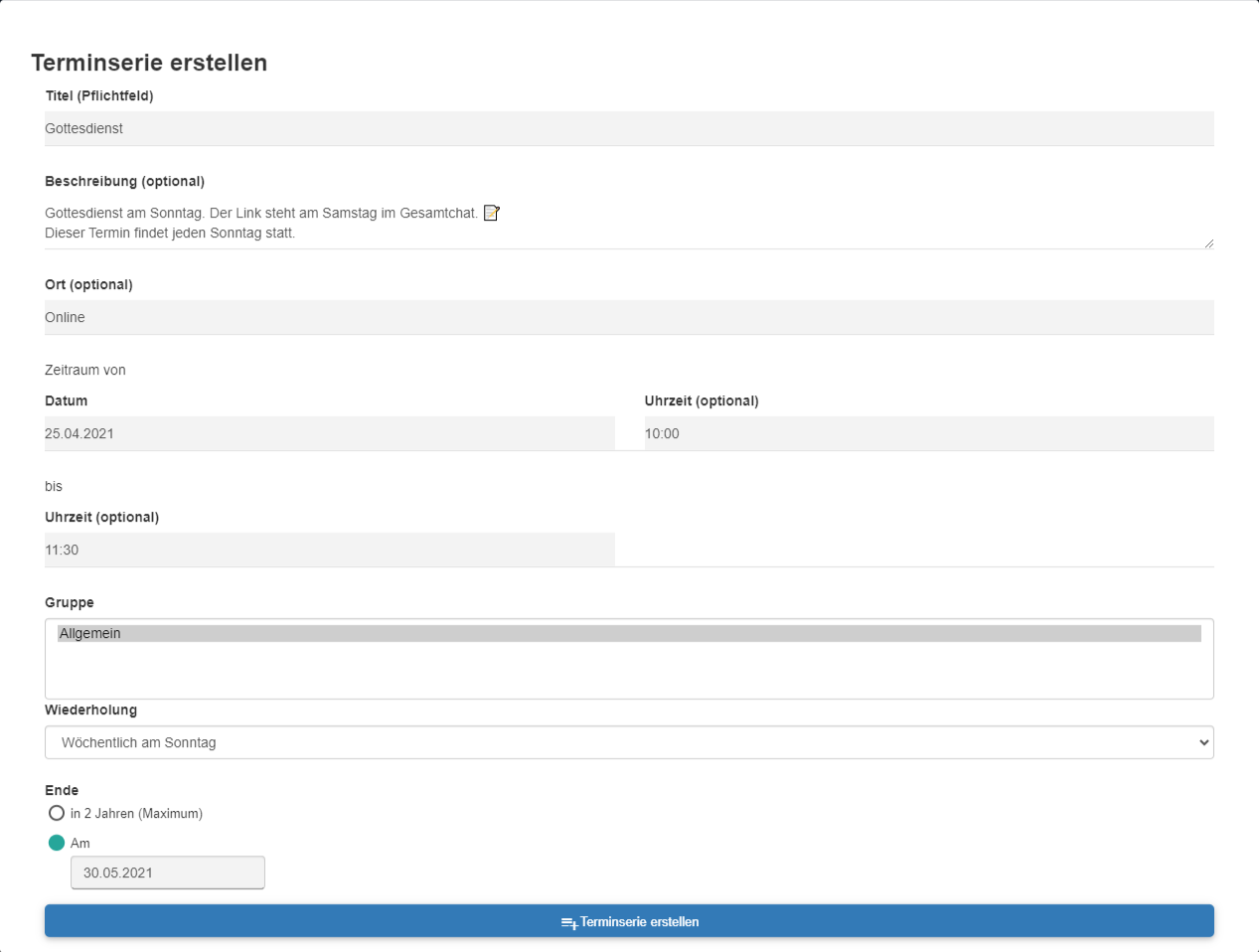Image resolution: width=1259 pixels, height=952 pixels.
Task: Focus the Titel field containing "Gottesdienst"
Action: pos(628,129)
